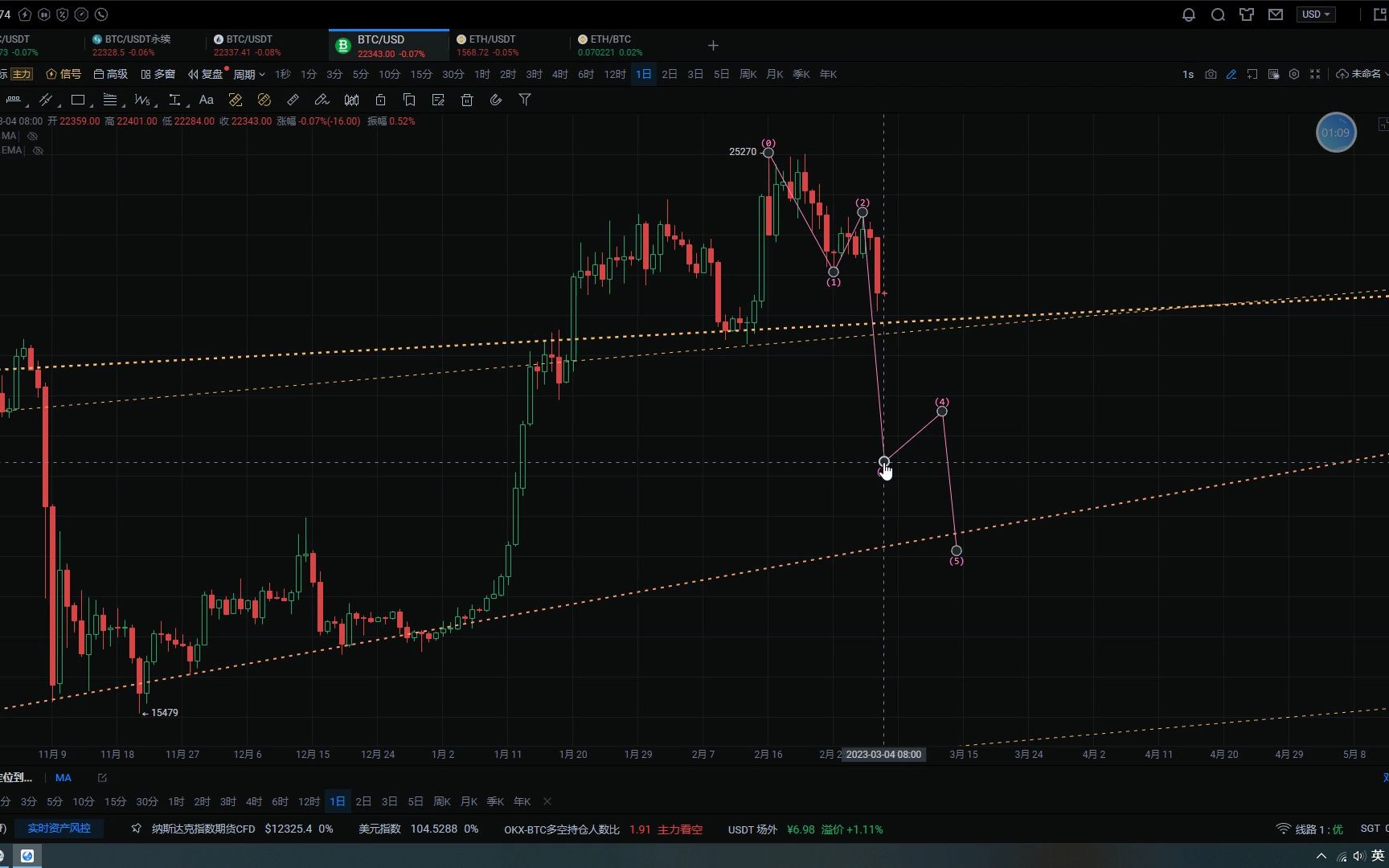Add a new symbol tab with plus
This screenshot has width=1389, height=868.
(713, 45)
